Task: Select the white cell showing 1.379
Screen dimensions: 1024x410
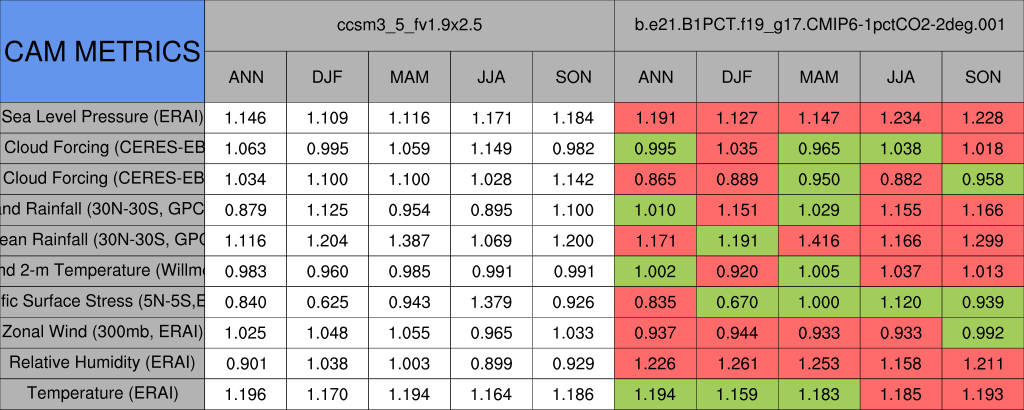Action: point(491,301)
